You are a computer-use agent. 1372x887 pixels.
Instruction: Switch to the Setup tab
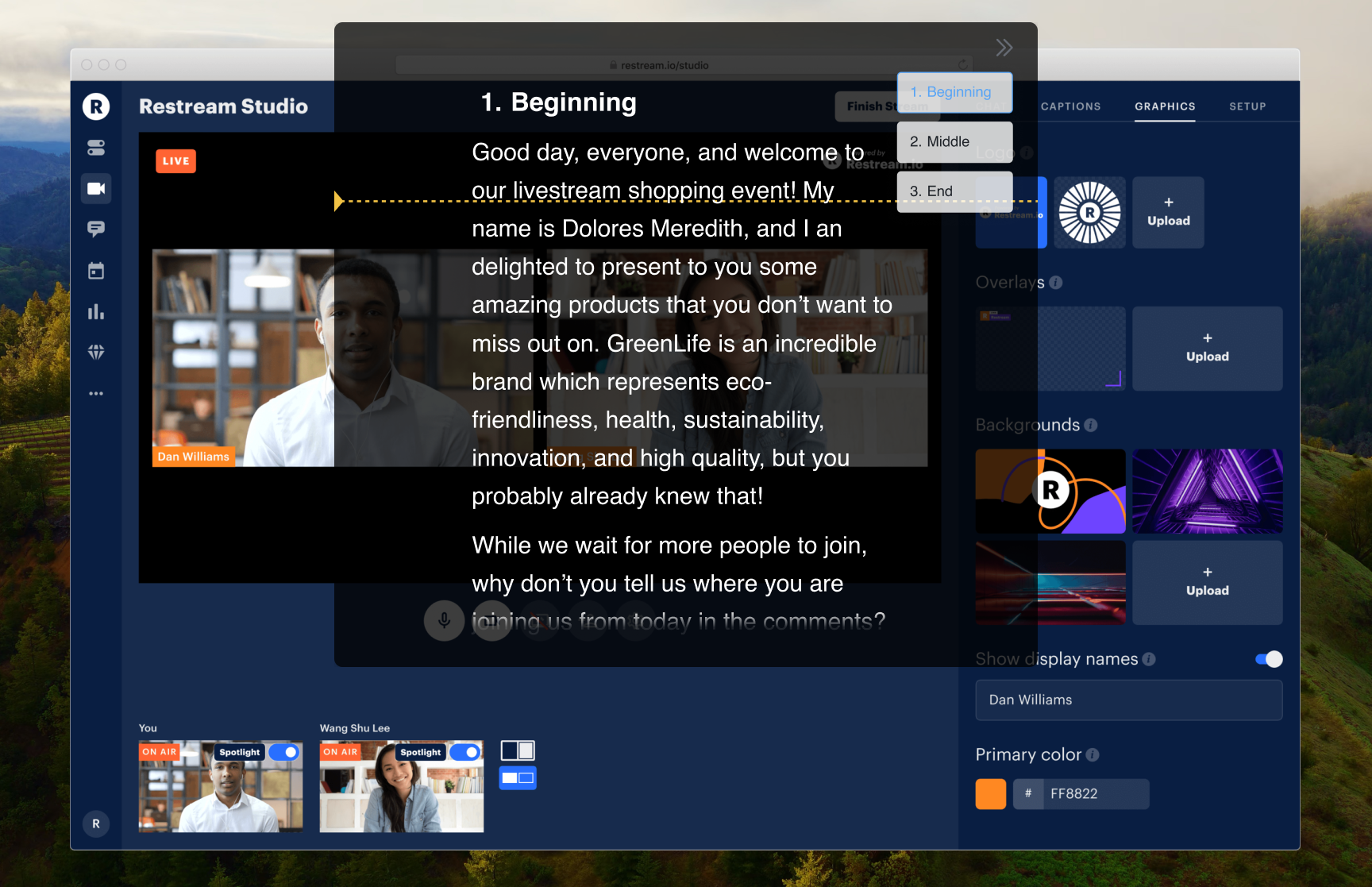(x=1247, y=106)
